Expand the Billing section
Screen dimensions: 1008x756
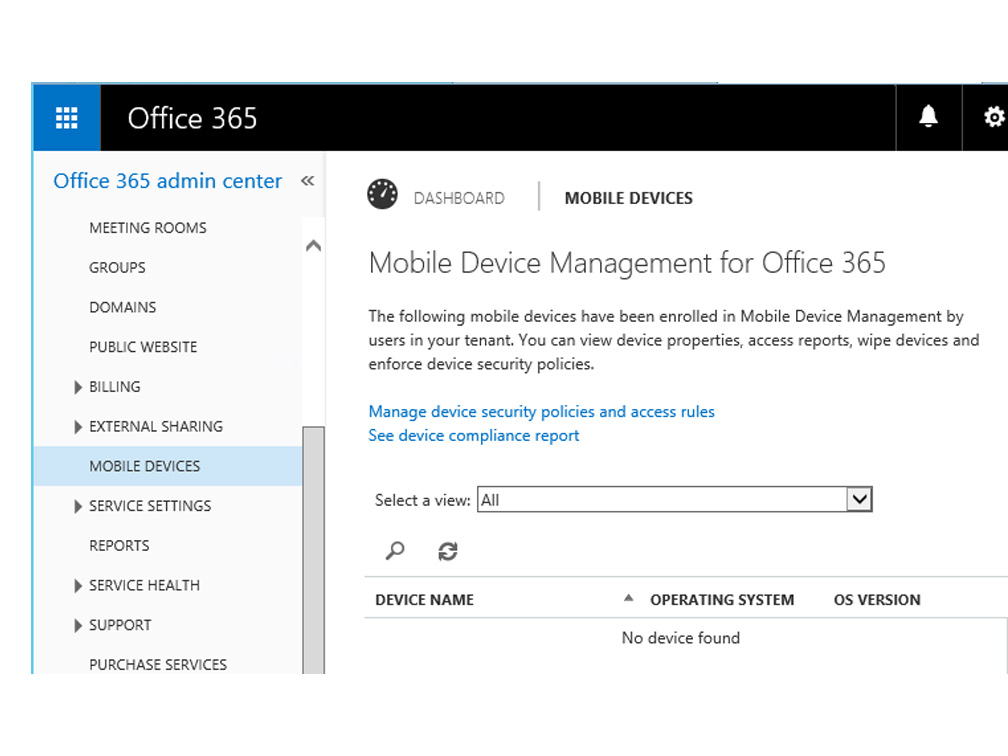coord(78,387)
